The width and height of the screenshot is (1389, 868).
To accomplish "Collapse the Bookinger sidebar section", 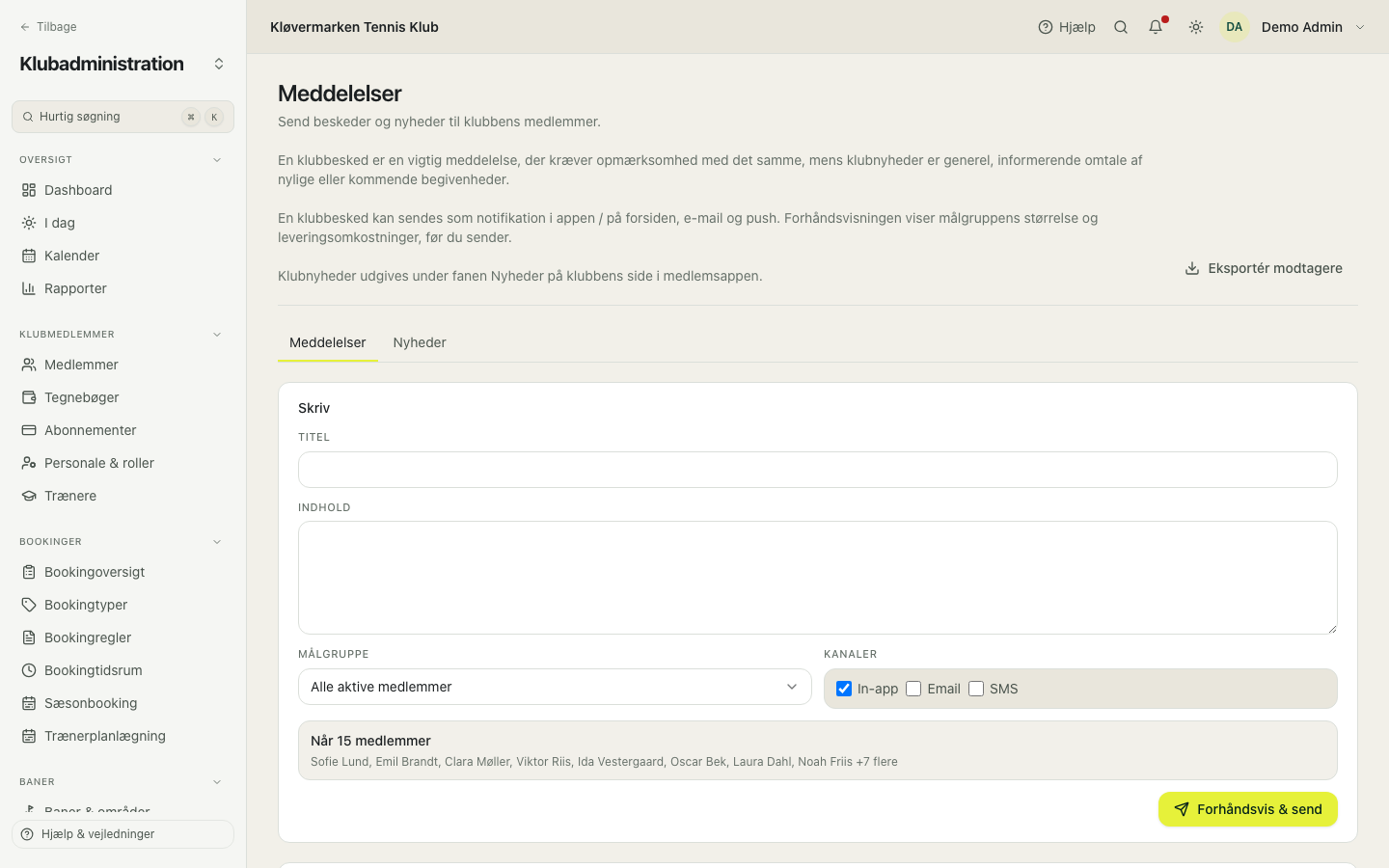I will pyautogui.click(x=217, y=542).
